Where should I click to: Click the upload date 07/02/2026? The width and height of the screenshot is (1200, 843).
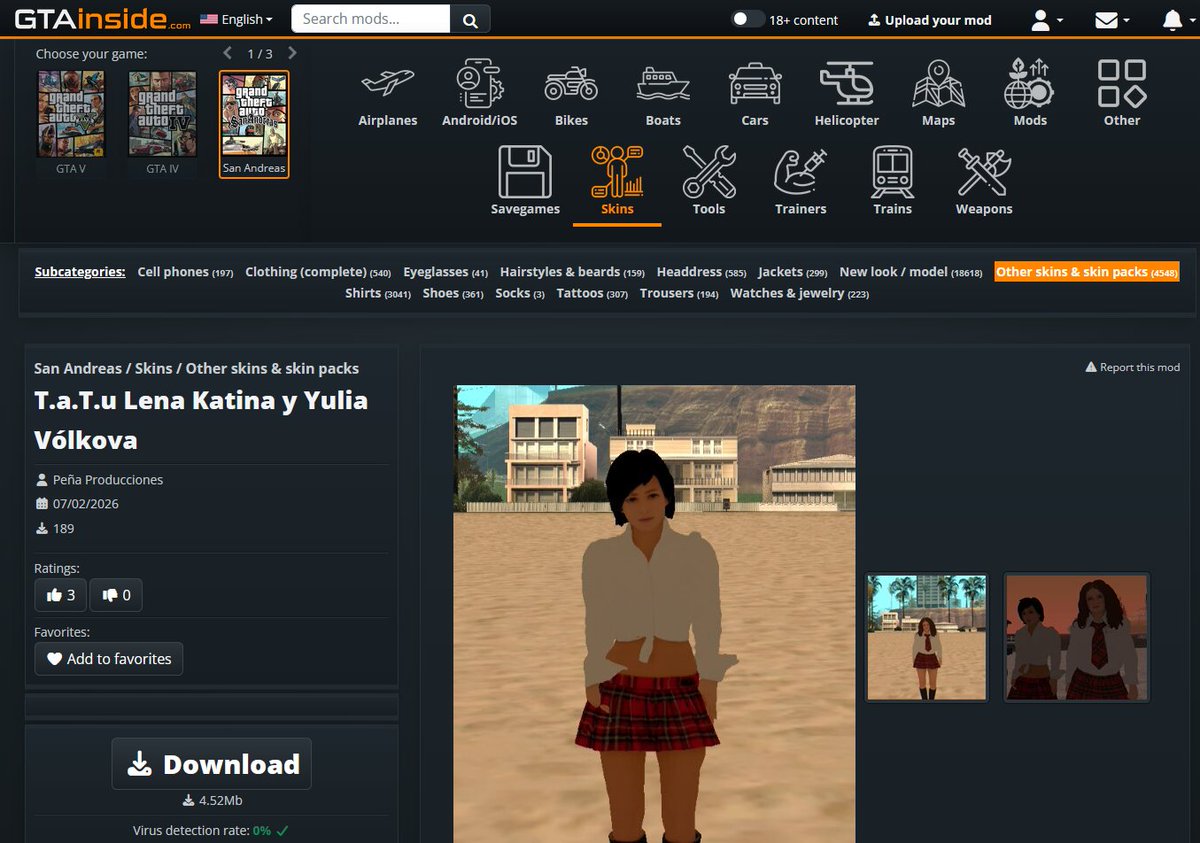tap(86, 504)
